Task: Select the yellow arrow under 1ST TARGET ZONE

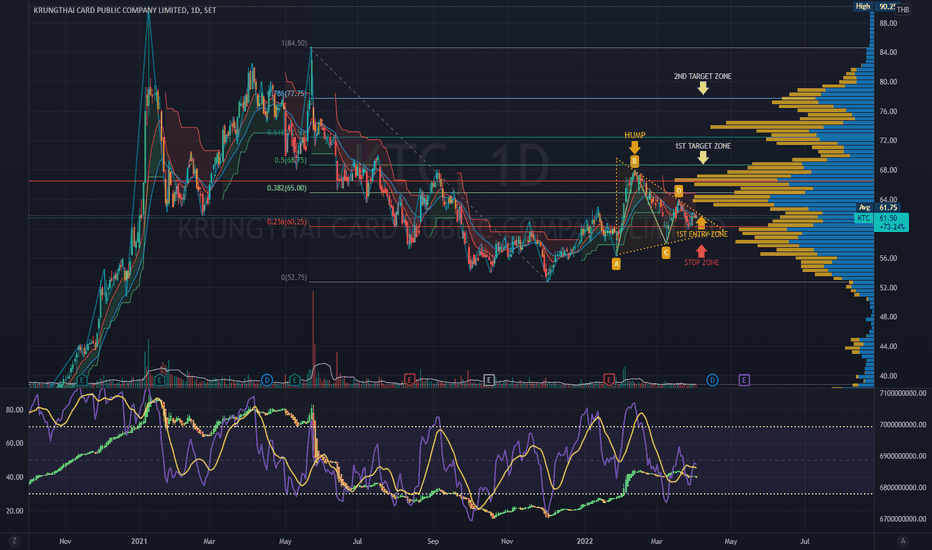Action: point(703,157)
